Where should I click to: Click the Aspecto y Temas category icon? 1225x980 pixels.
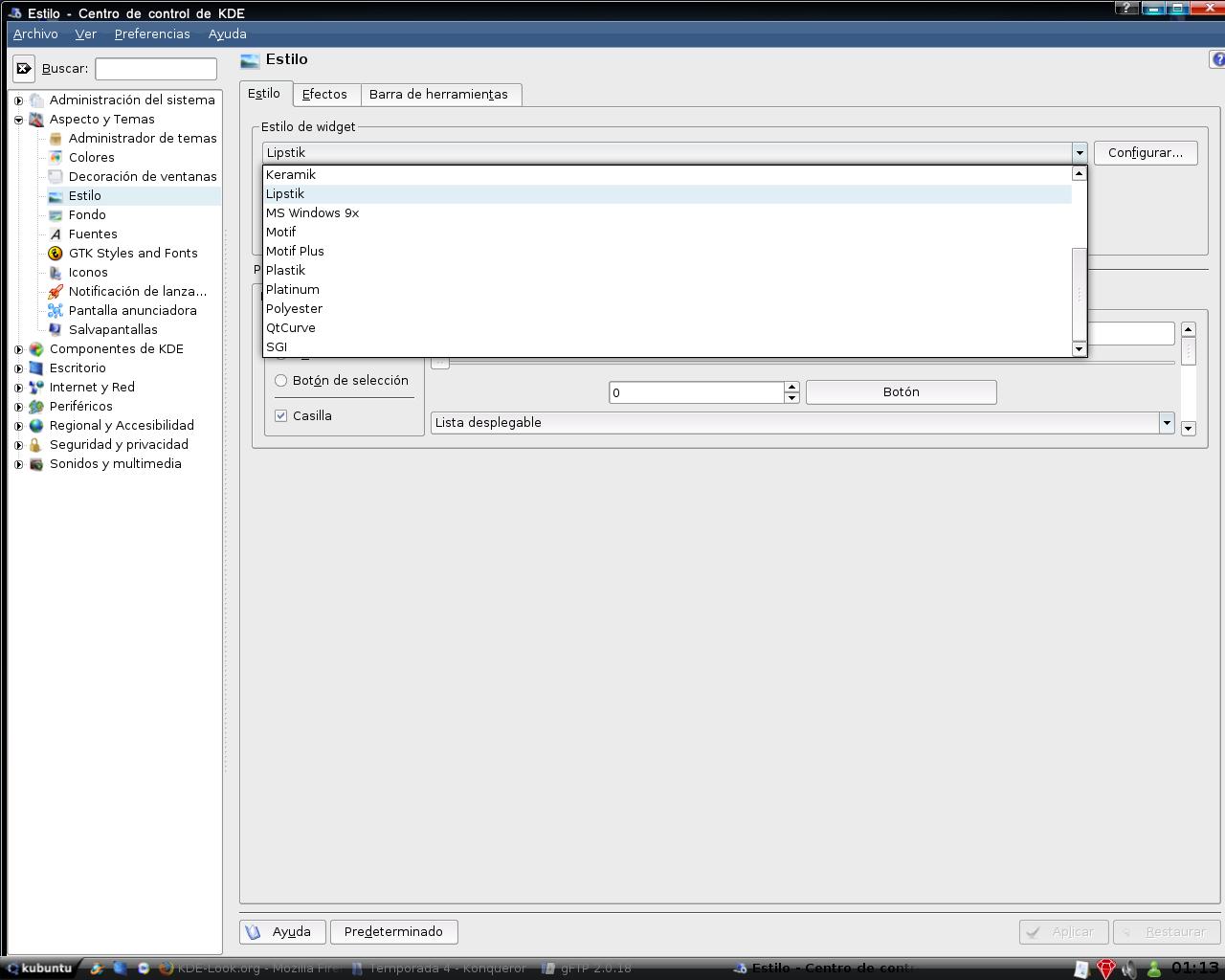36,120
